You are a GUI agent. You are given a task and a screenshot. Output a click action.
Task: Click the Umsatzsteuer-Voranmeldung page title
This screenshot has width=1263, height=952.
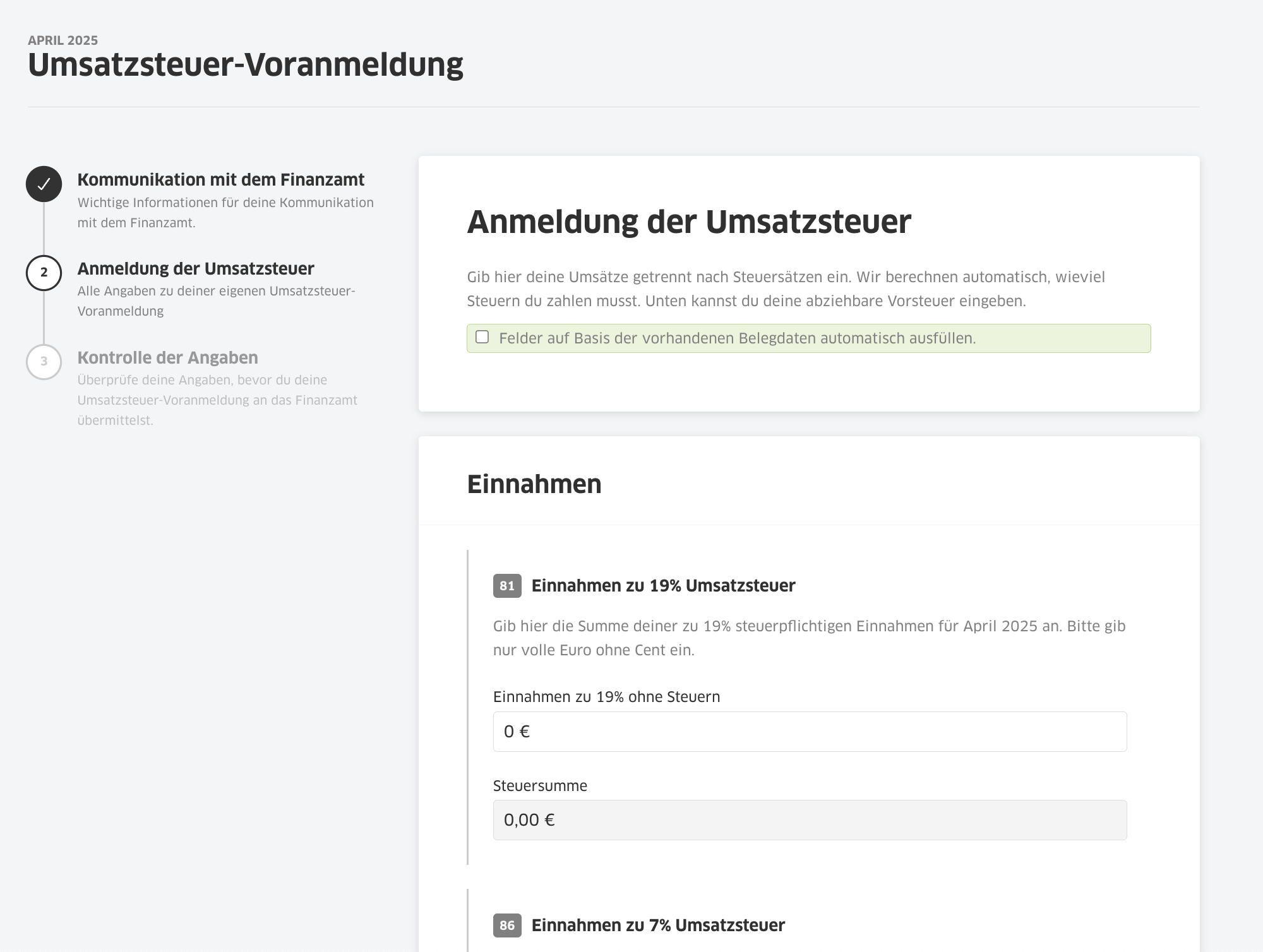pos(246,65)
